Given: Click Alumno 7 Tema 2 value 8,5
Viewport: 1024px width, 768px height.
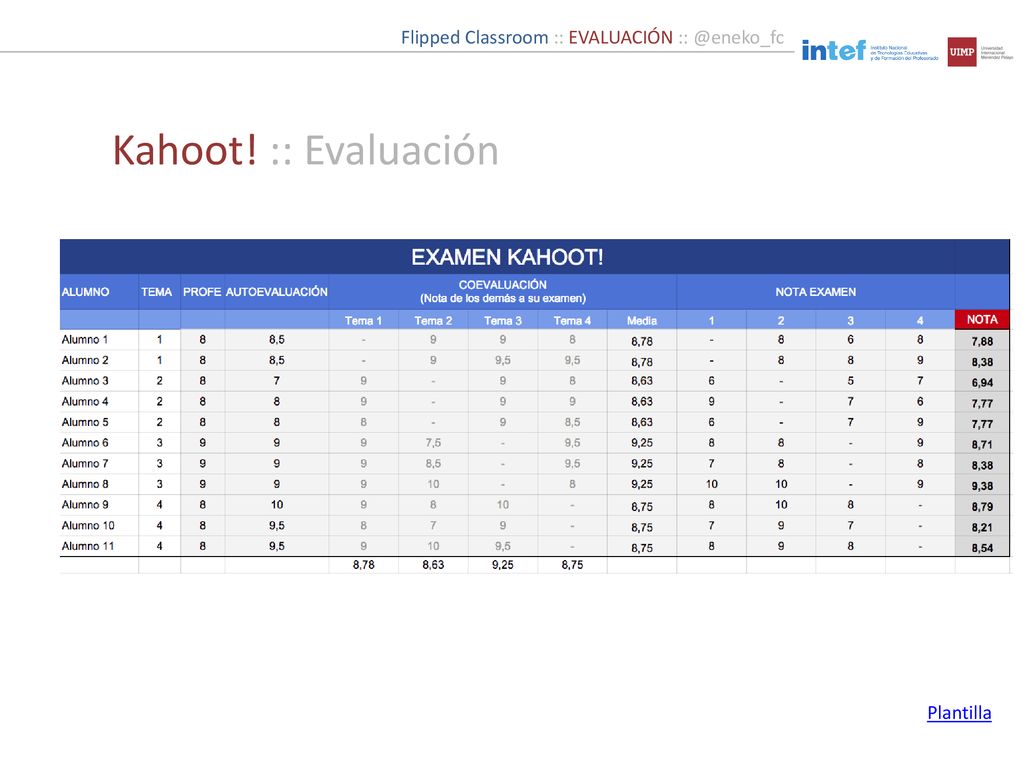Looking at the screenshot, I should pos(433,464).
